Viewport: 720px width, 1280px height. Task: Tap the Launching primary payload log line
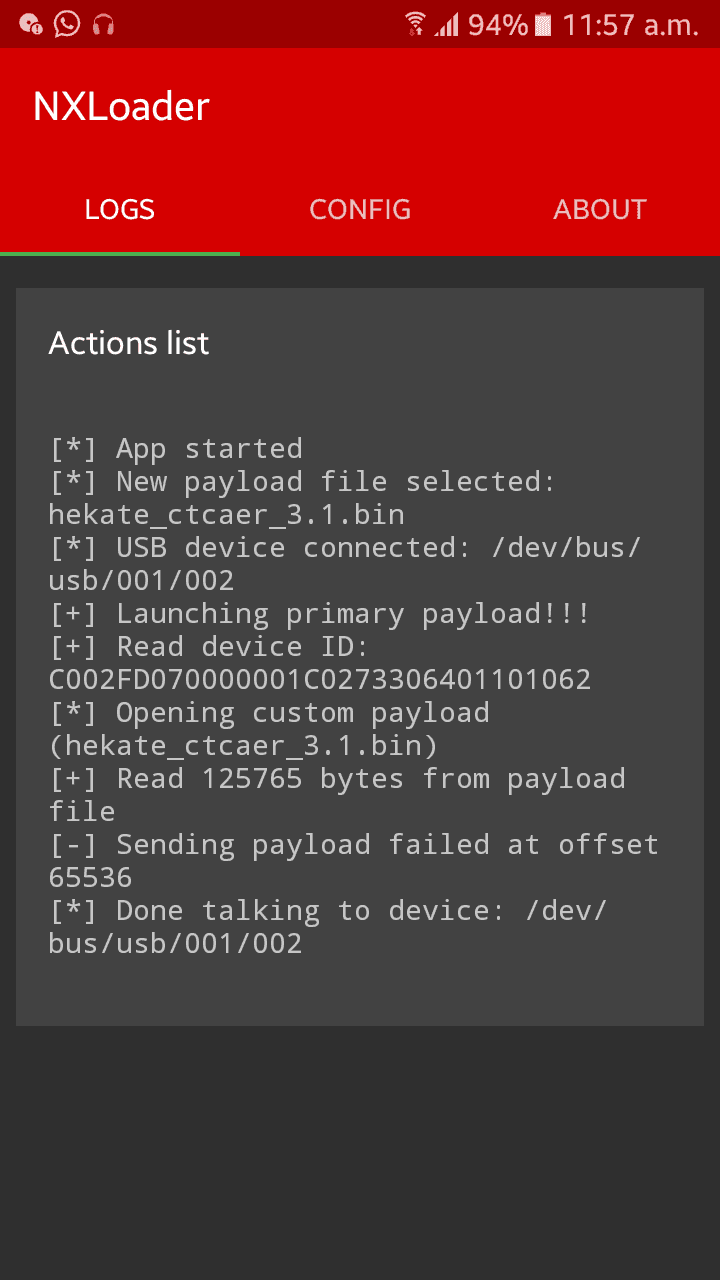point(320,613)
